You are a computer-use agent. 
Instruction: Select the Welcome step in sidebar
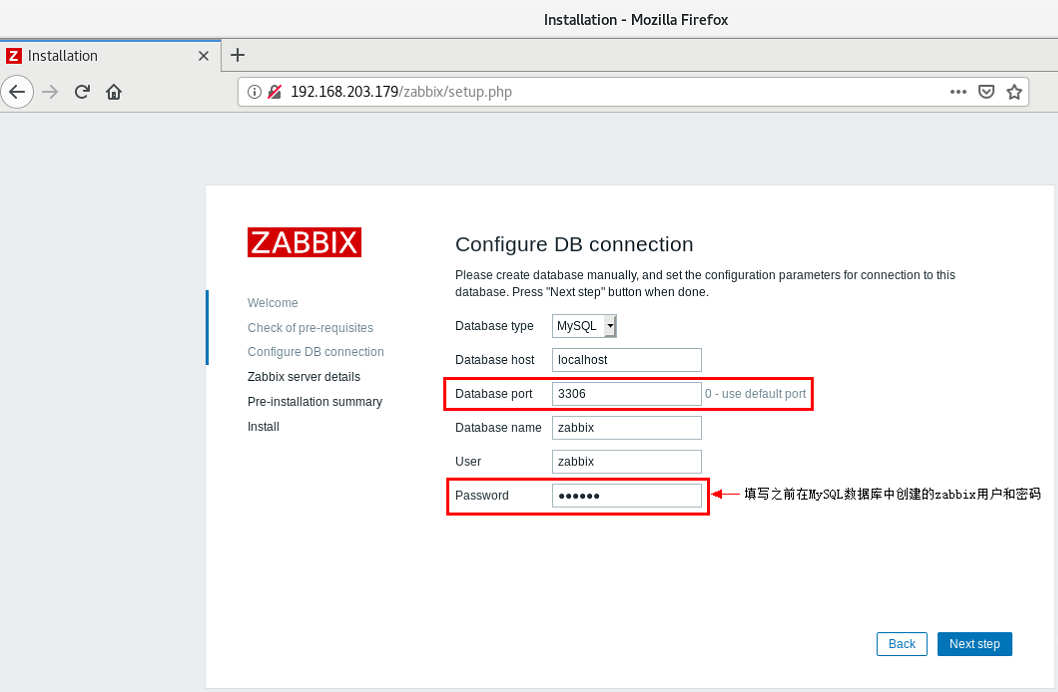coord(273,303)
